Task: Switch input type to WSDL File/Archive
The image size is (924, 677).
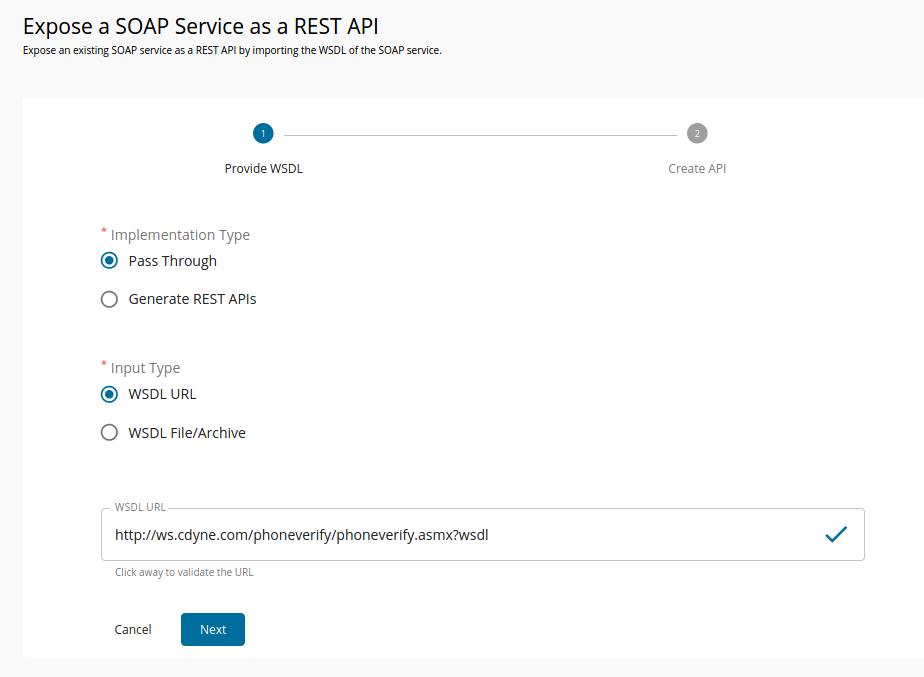Action: coord(110,433)
